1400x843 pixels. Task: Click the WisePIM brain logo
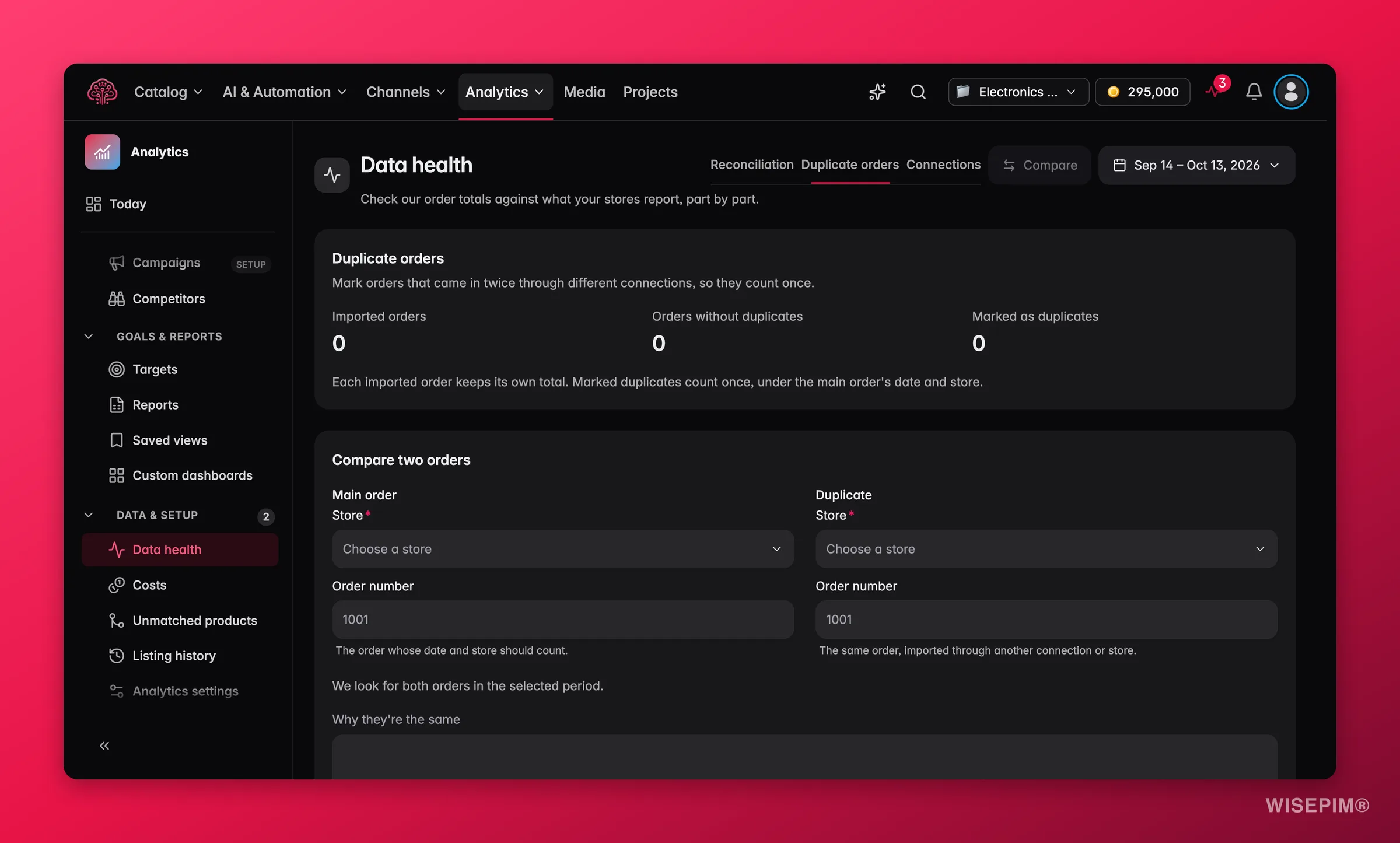click(x=102, y=92)
